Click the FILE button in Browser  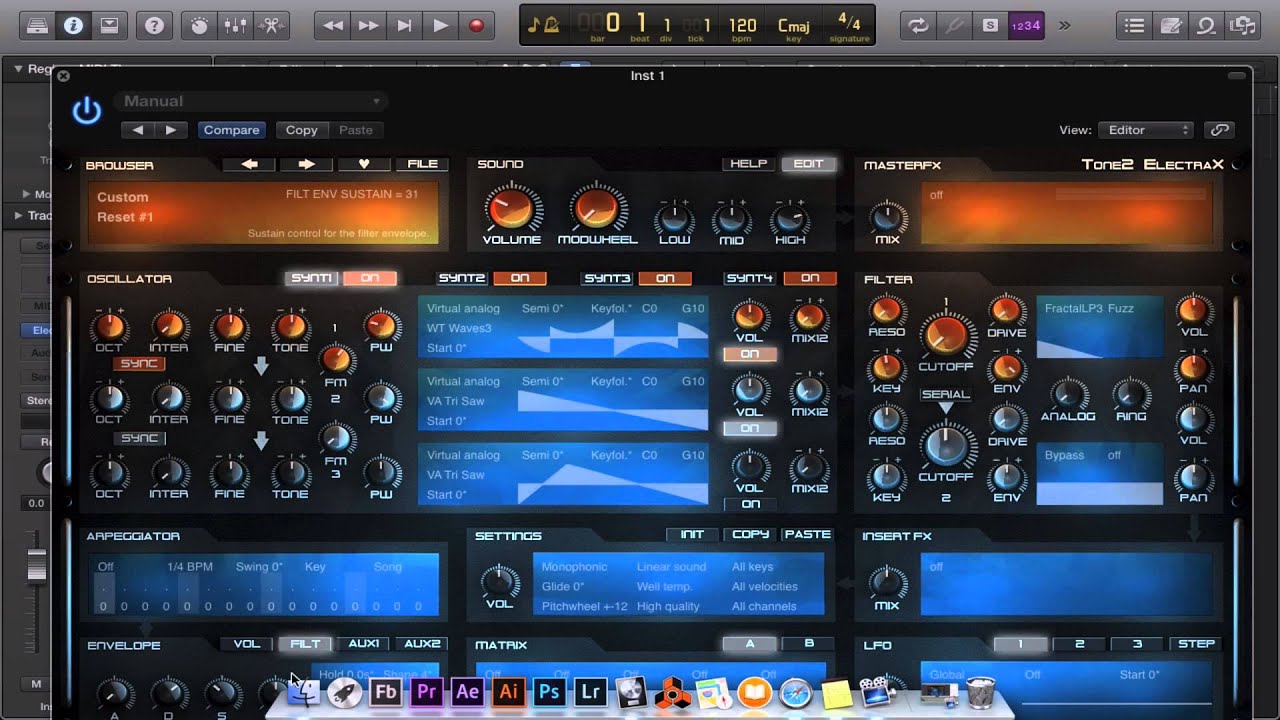(x=422, y=164)
